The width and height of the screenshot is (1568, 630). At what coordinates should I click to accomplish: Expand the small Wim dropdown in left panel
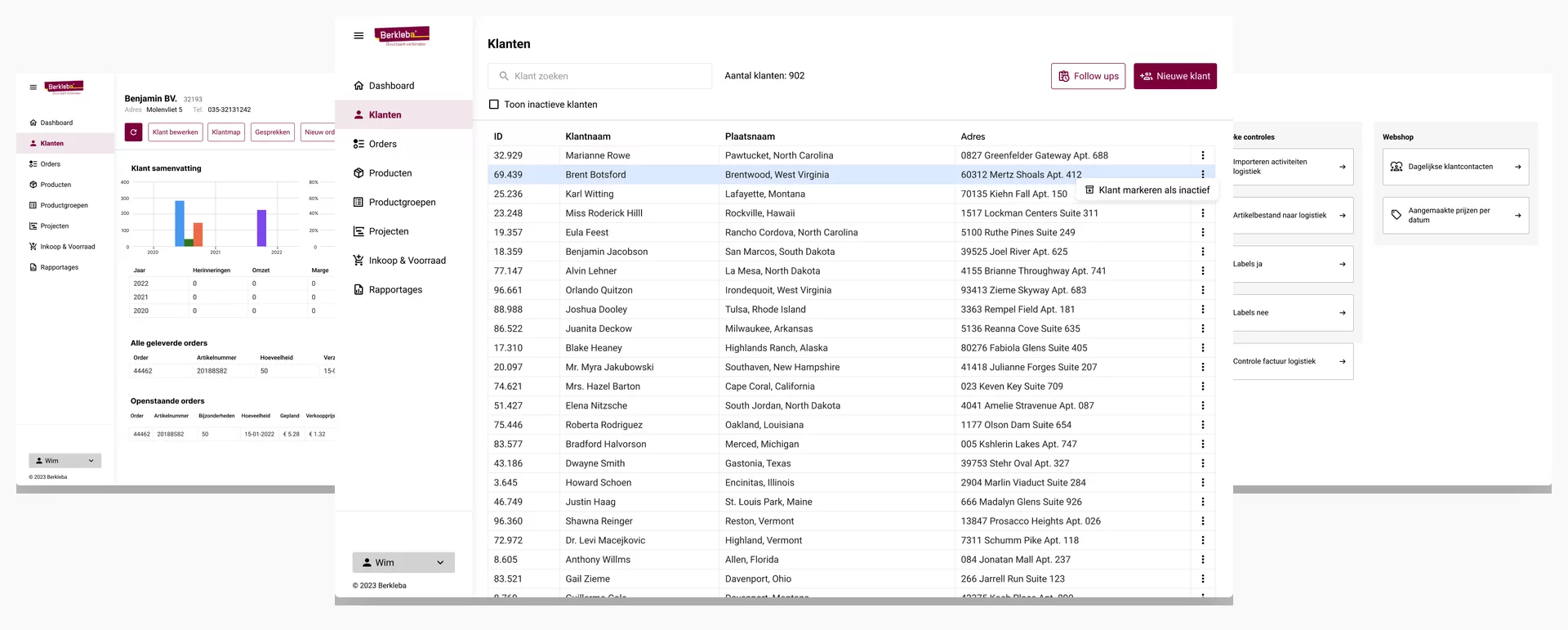[65, 461]
